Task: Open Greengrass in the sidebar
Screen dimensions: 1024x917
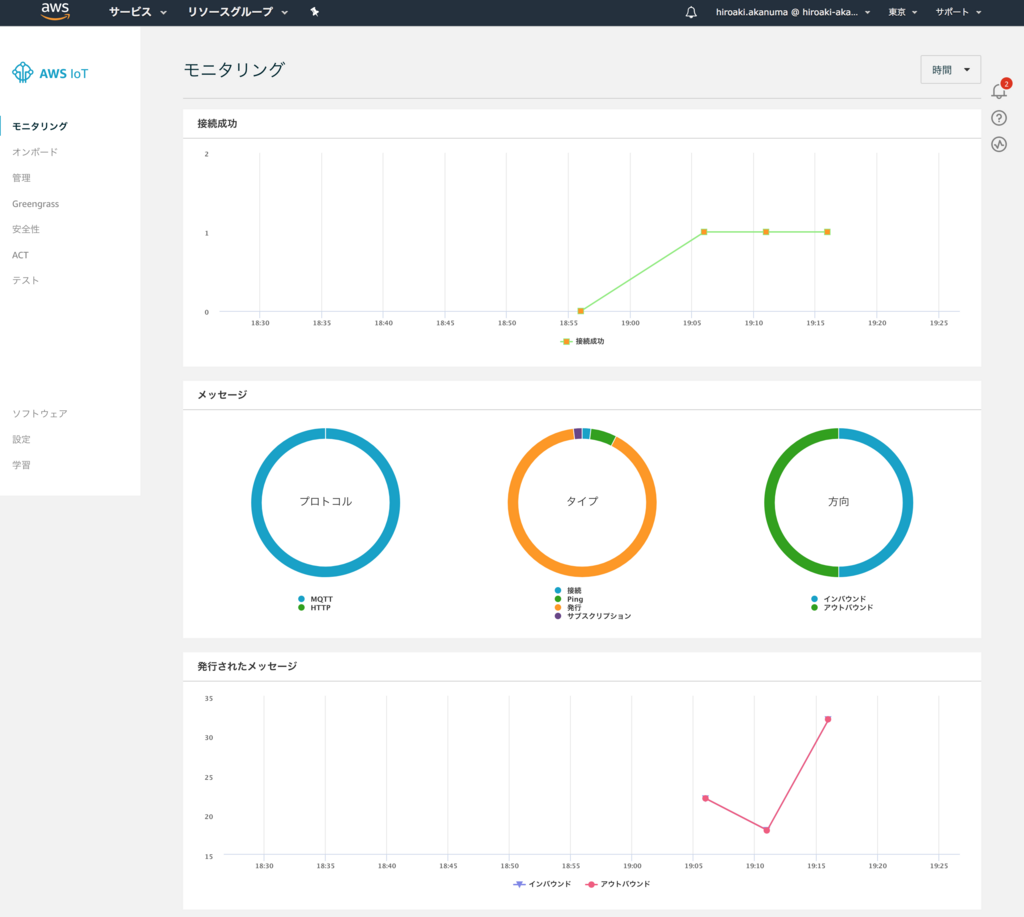Action: tap(35, 204)
